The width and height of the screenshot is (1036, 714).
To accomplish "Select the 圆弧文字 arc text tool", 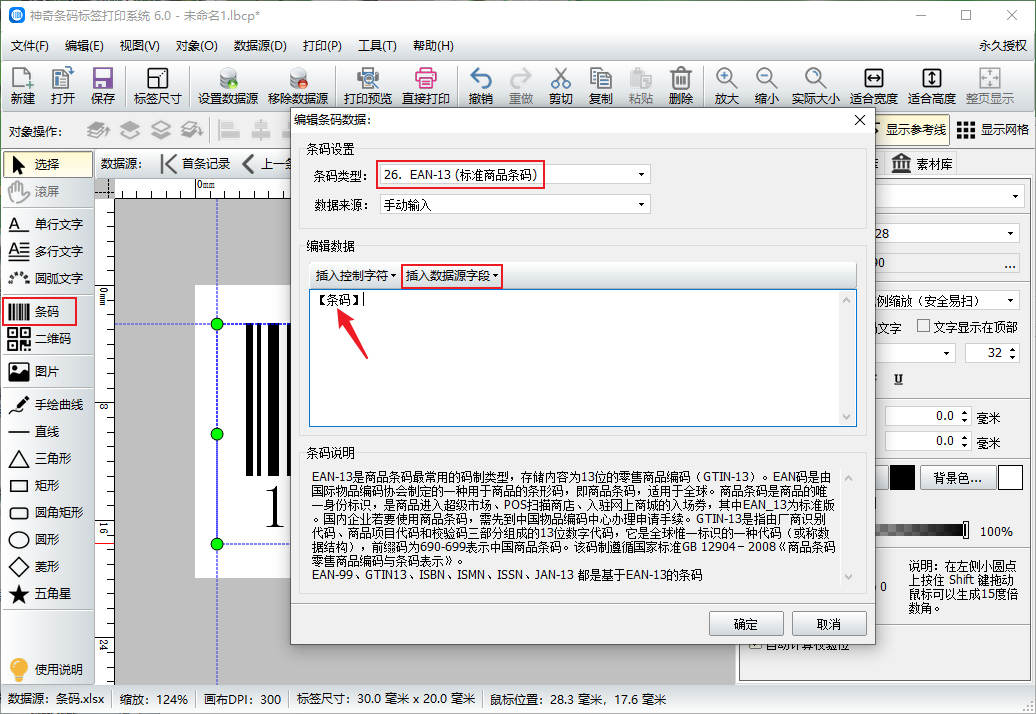I will (48, 279).
